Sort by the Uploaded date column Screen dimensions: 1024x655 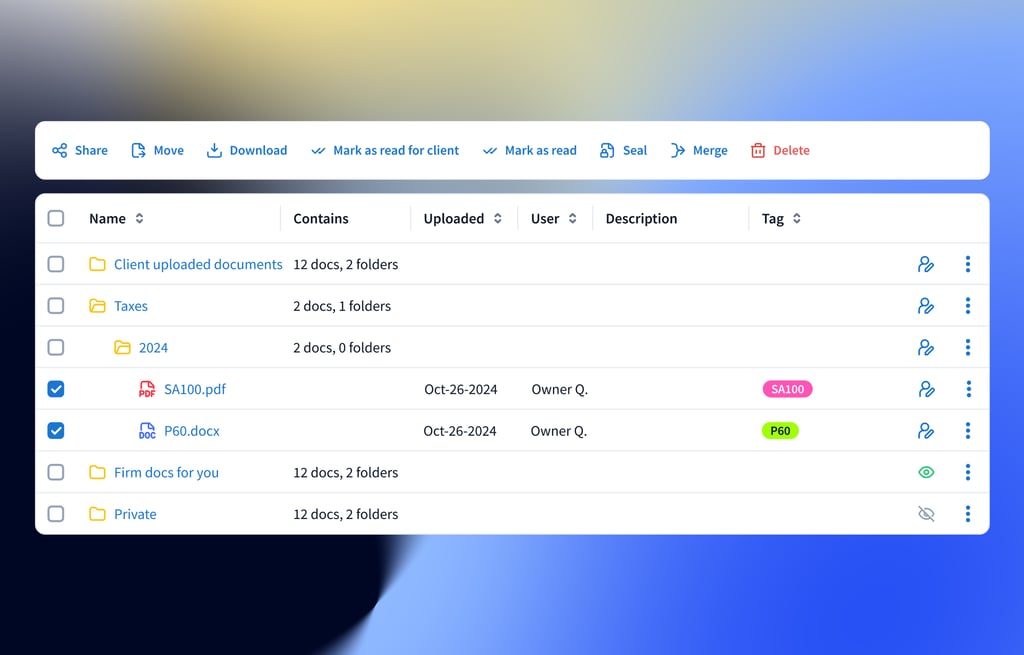[497, 219]
